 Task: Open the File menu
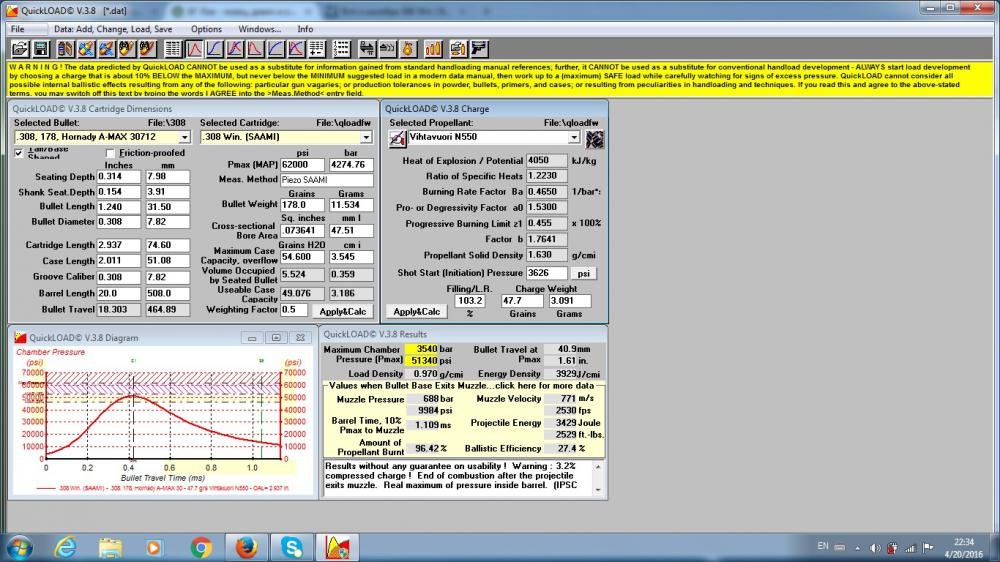(x=17, y=29)
